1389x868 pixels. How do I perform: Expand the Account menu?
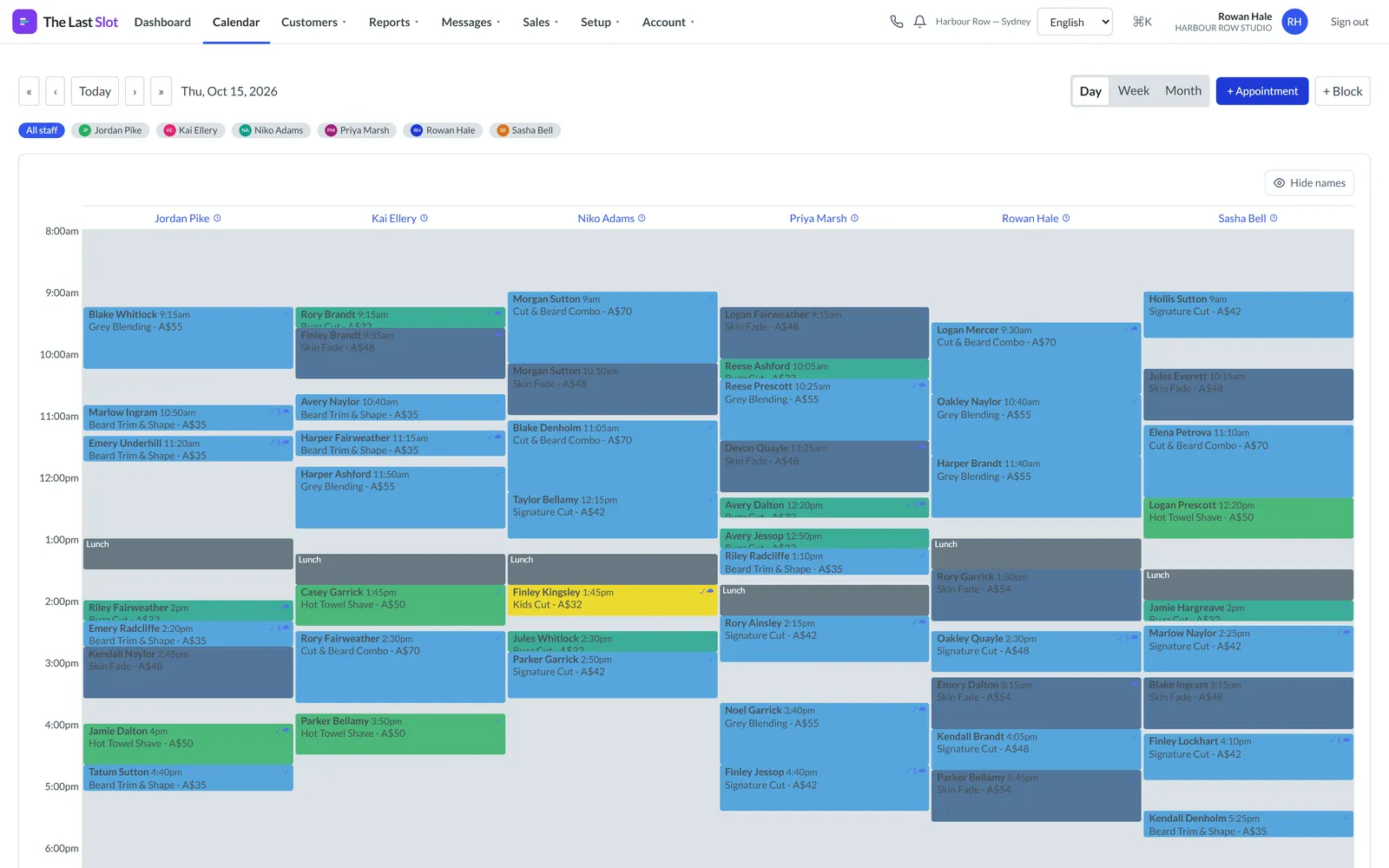[668, 22]
